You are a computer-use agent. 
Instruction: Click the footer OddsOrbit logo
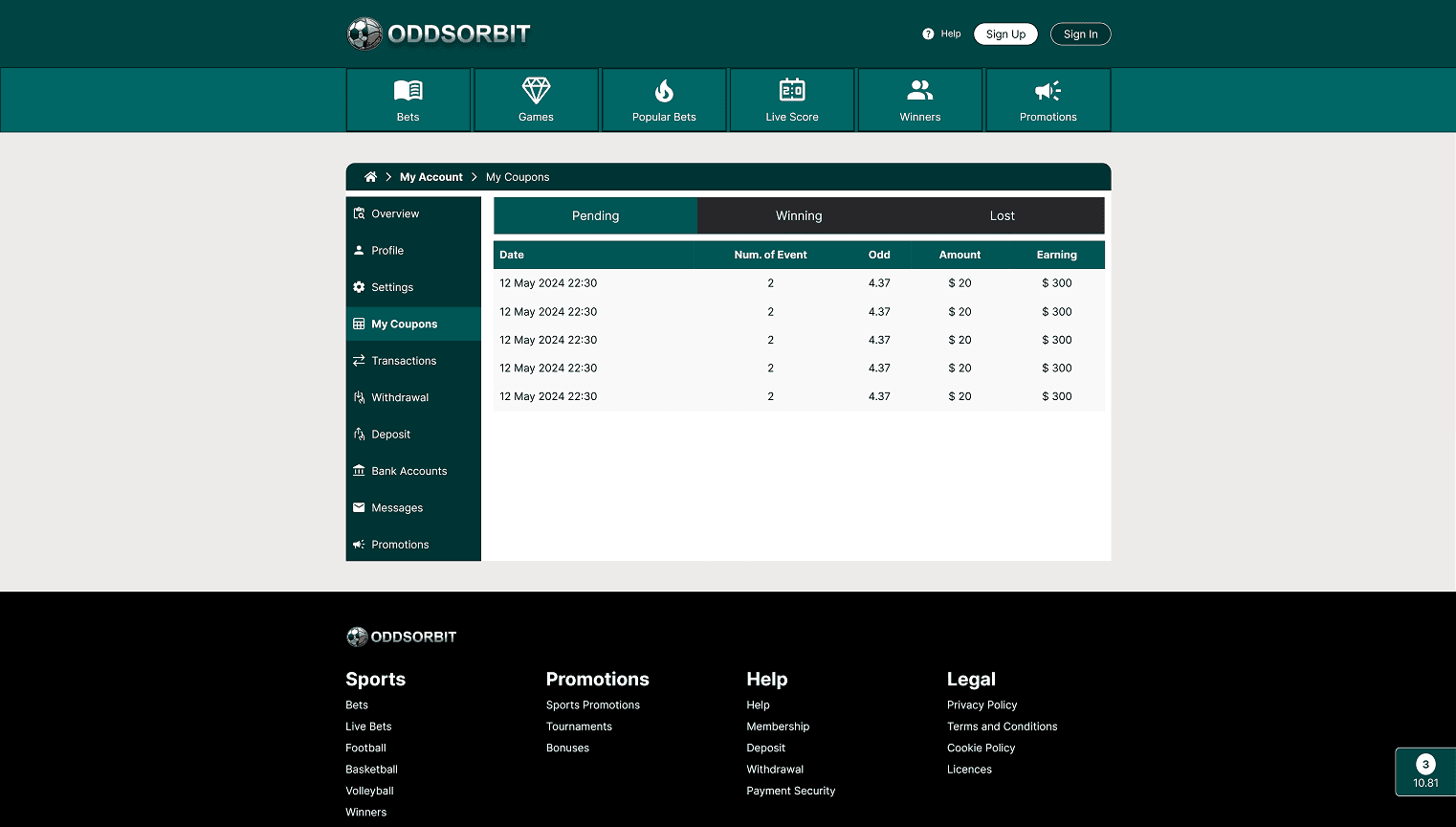pyautogui.click(x=402, y=637)
